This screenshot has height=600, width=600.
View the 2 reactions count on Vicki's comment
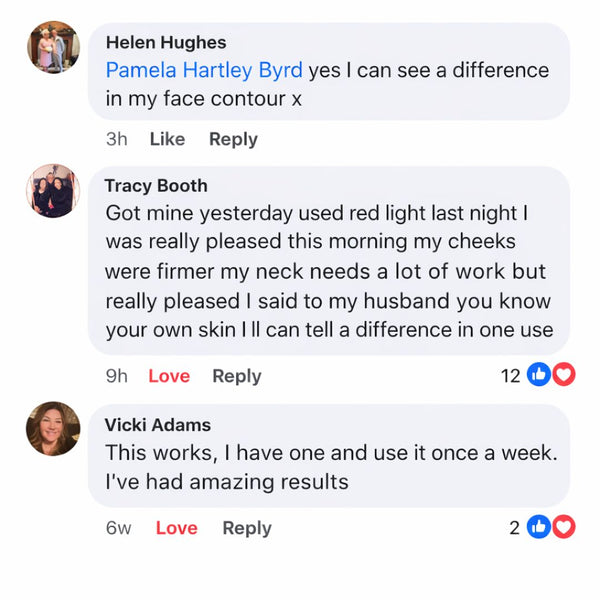coord(515,528)
